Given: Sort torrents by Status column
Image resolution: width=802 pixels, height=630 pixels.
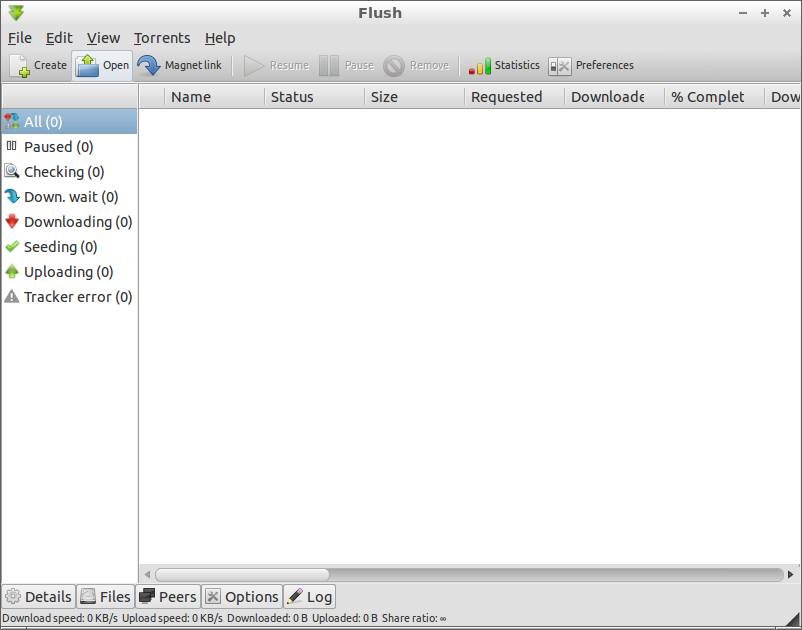Looking at the screenshot, I should [315, 97].
